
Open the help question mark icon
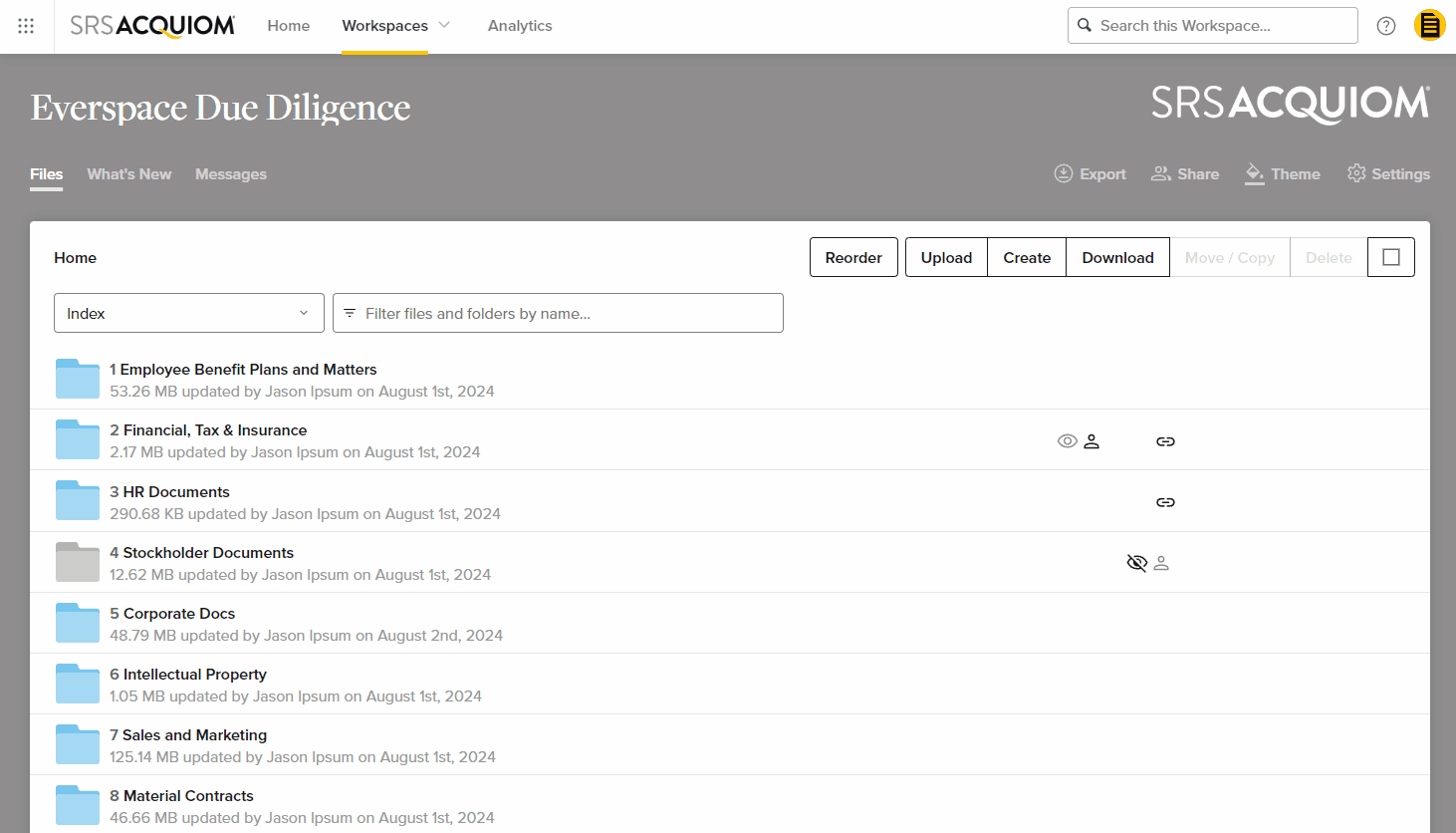1386,26
